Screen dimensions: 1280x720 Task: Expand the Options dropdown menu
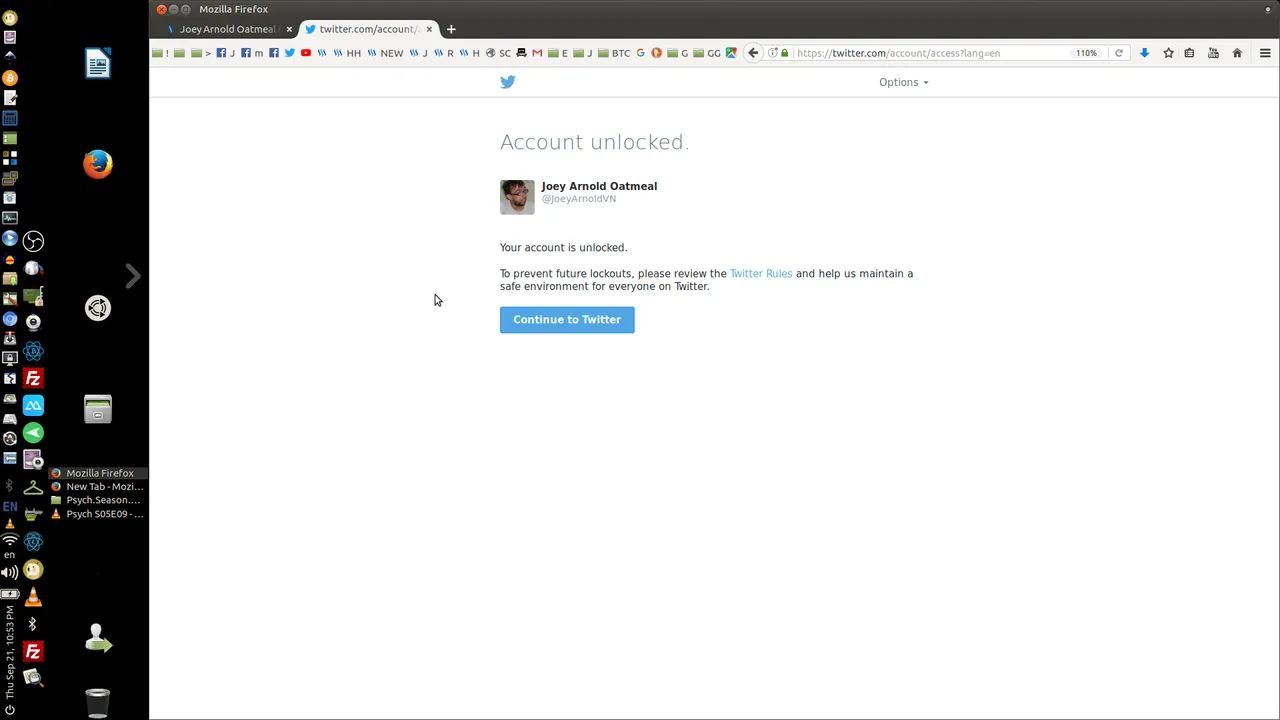coord(903,82)
